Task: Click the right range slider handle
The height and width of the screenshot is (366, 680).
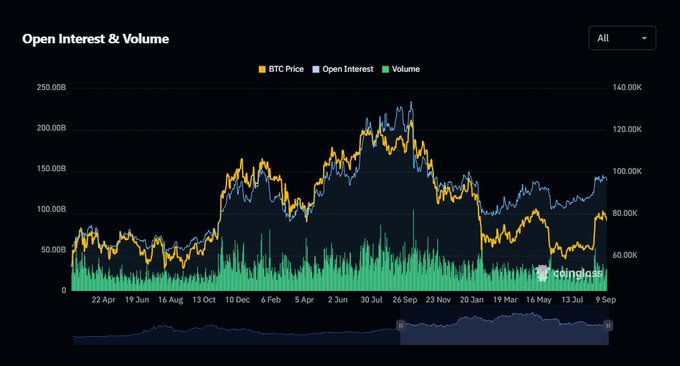Action: point(608,325)
